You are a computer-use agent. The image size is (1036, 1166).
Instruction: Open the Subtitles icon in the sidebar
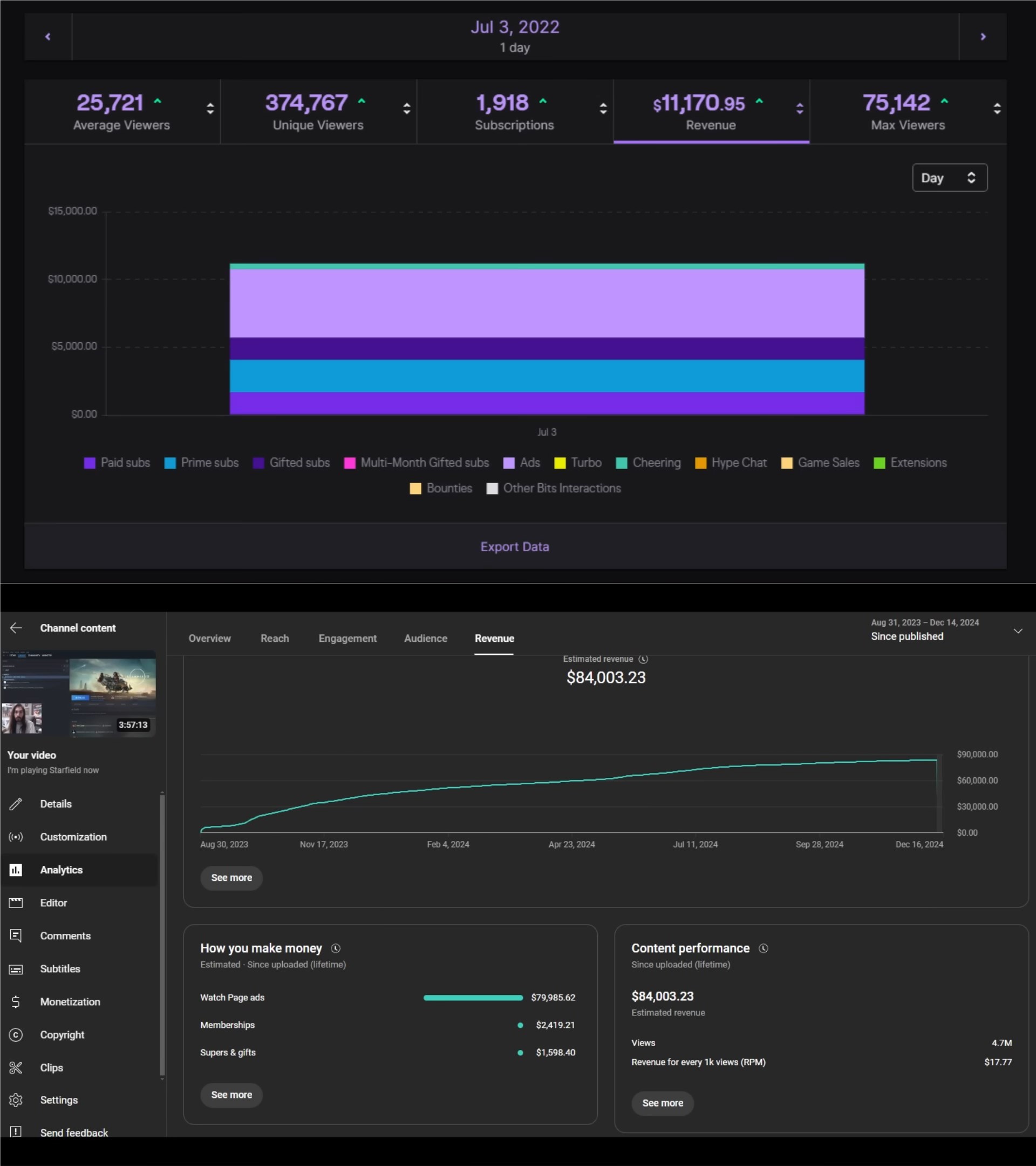(16, 968)
